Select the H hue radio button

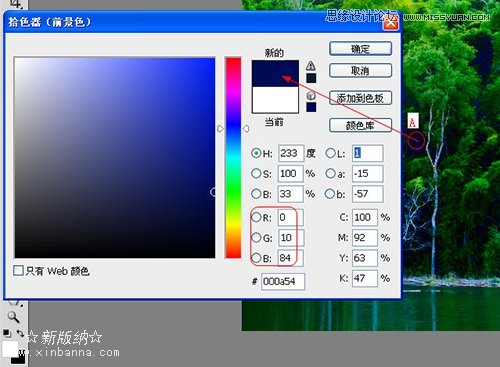pyautogui.click(x=256, y=153)
